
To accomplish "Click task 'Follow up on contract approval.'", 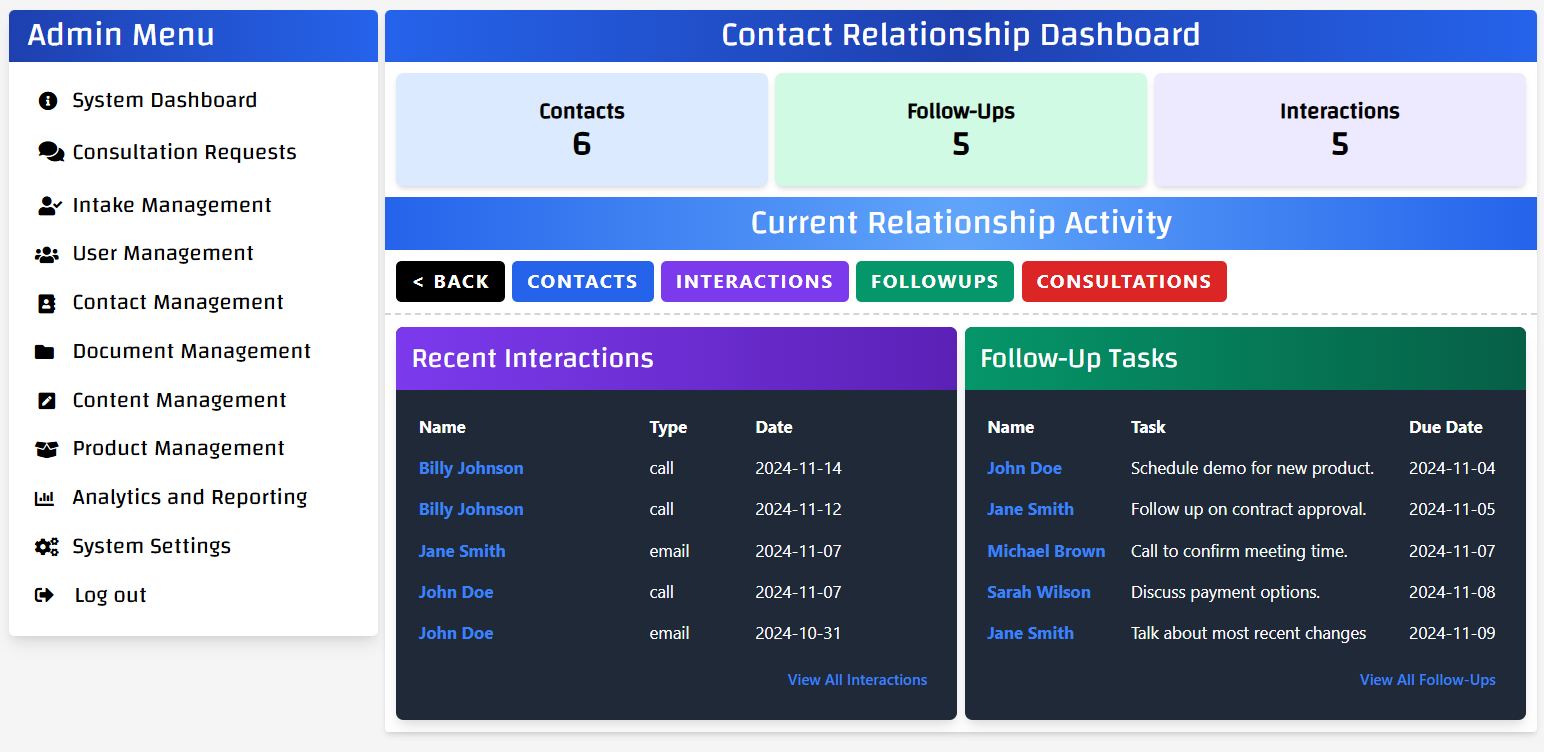I will point(1248,509).
